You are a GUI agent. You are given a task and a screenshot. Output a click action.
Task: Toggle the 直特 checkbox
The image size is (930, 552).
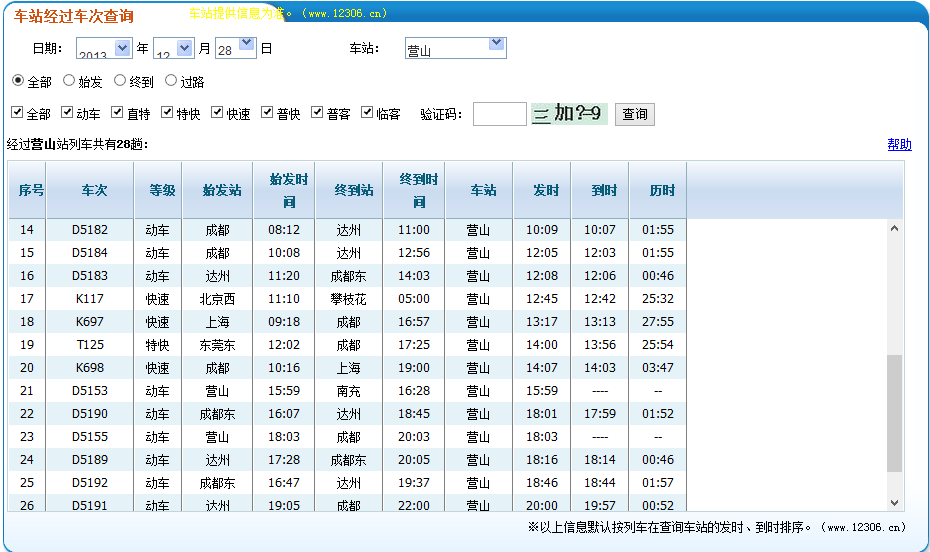[118, 113]
